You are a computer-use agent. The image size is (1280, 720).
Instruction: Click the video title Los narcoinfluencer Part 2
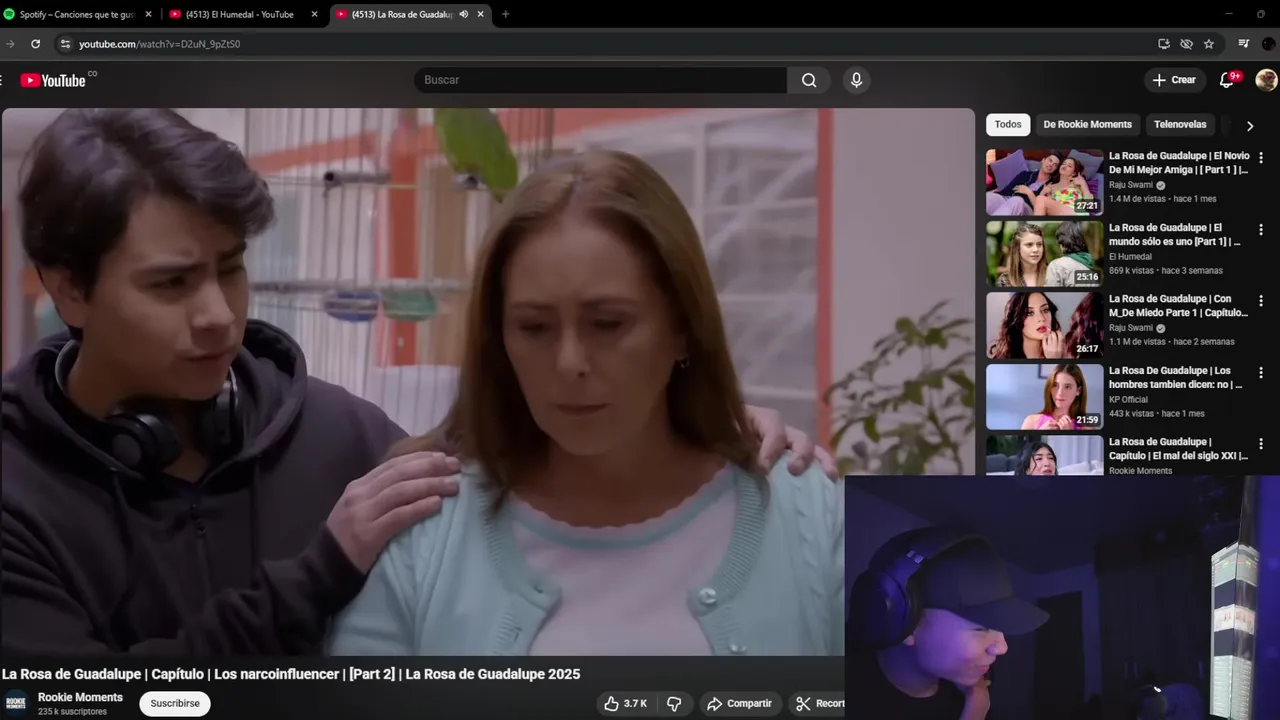(x=291, y=674)
